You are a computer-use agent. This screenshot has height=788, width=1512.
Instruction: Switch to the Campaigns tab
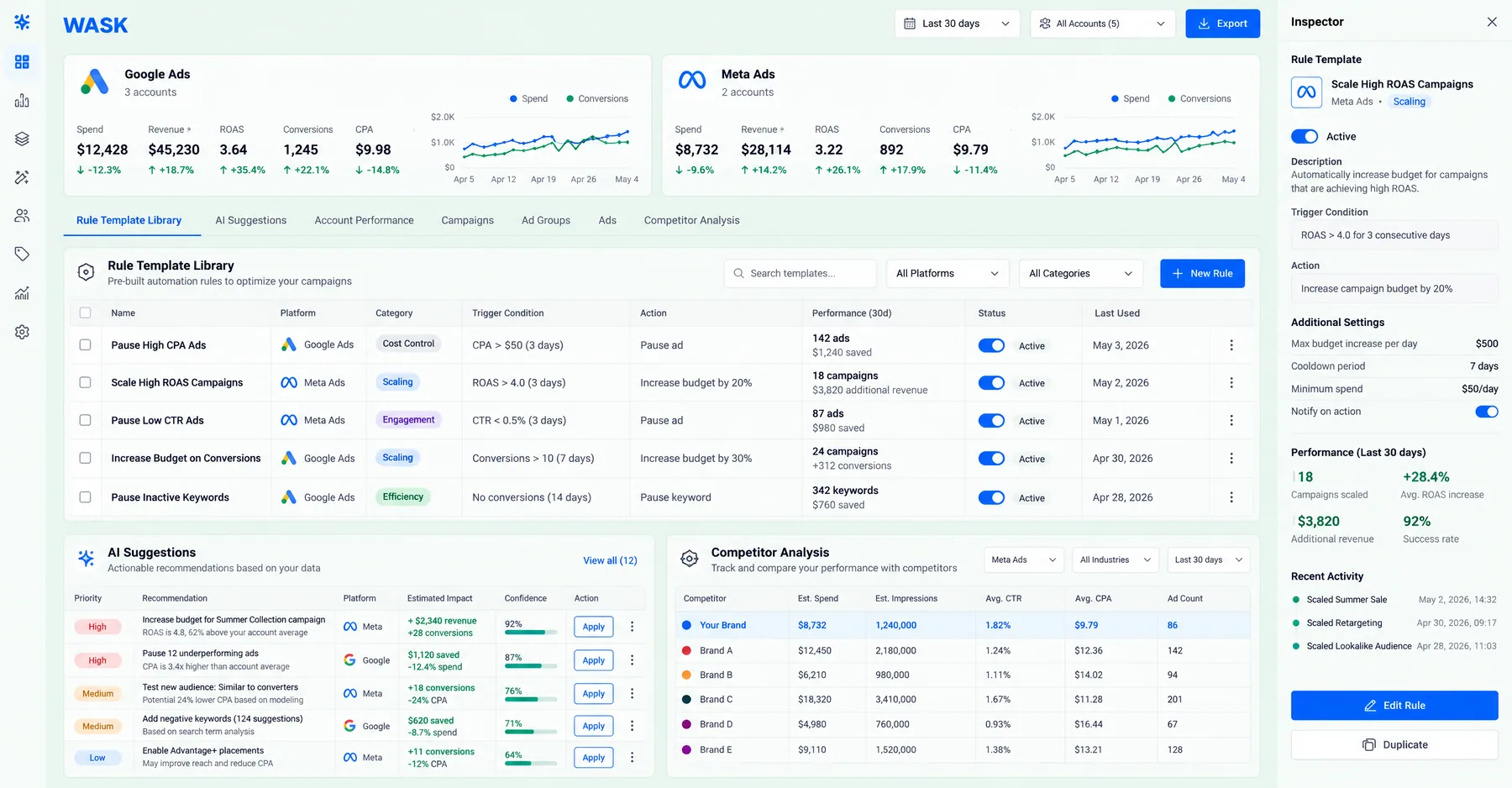467,220
